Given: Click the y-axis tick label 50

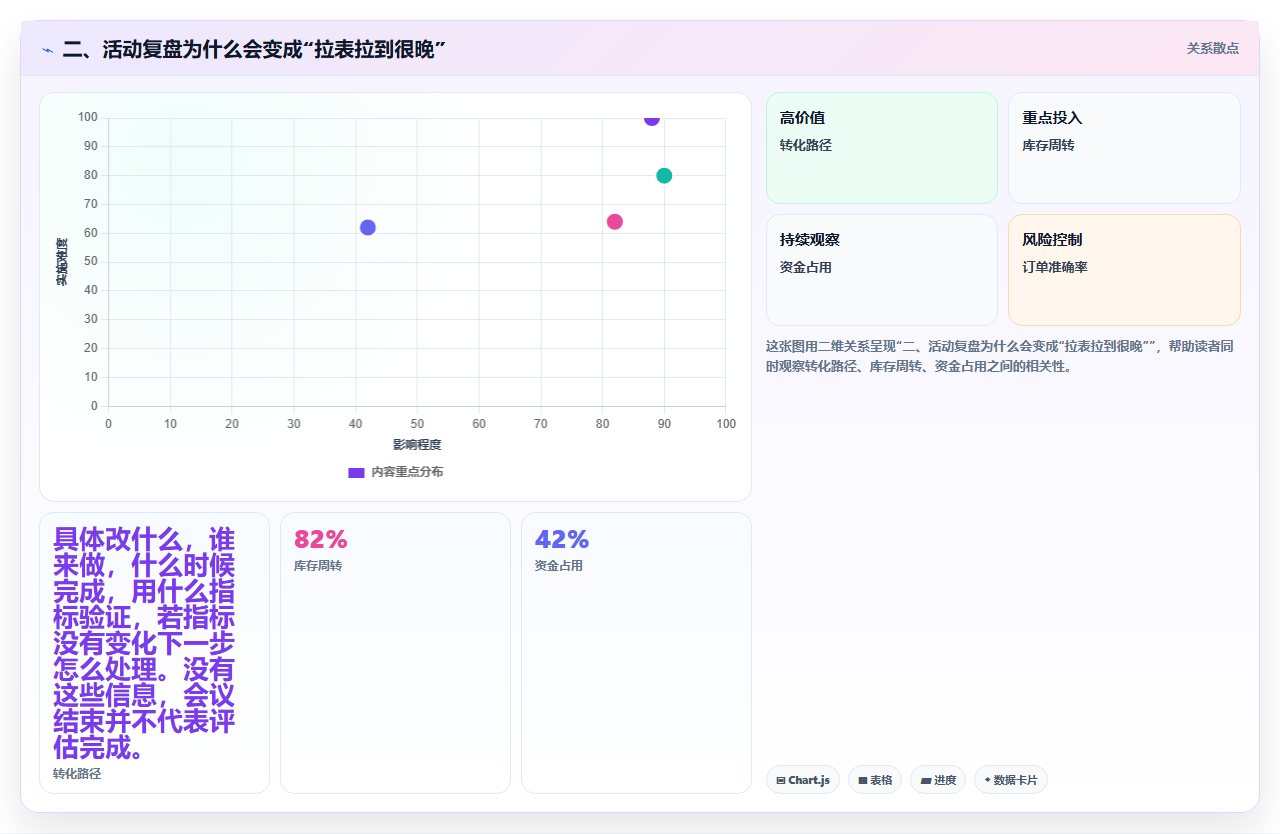Looking at the screenshot, I should click(90, 262).
